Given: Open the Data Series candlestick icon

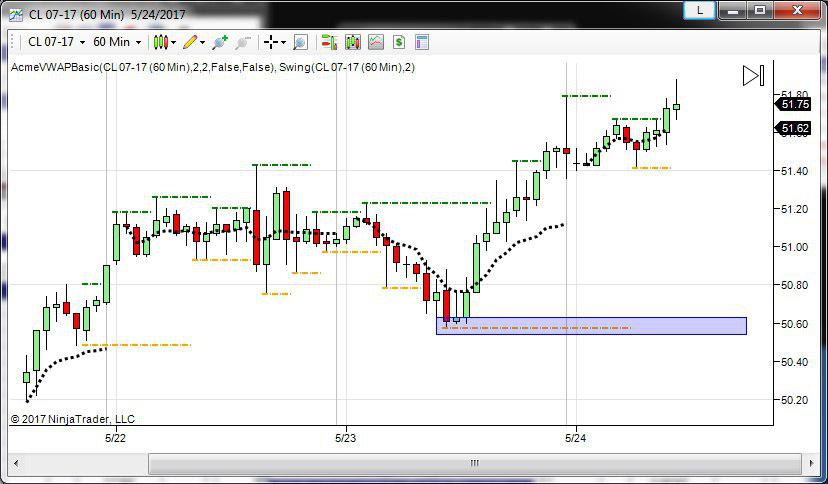Looking at the screenshot, I should (352, 42).
